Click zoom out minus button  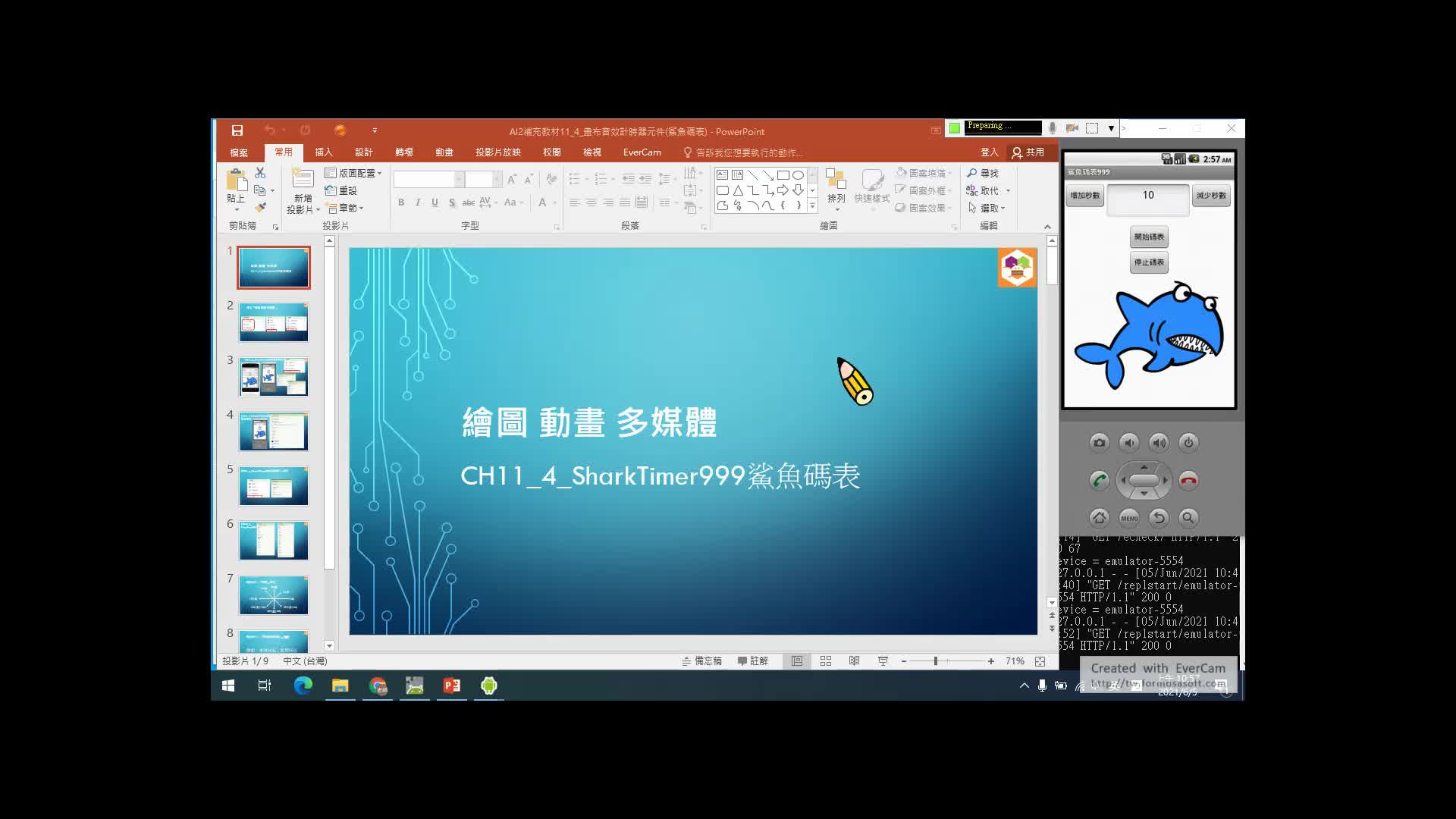pyautogui.click(x=904, y=661)
